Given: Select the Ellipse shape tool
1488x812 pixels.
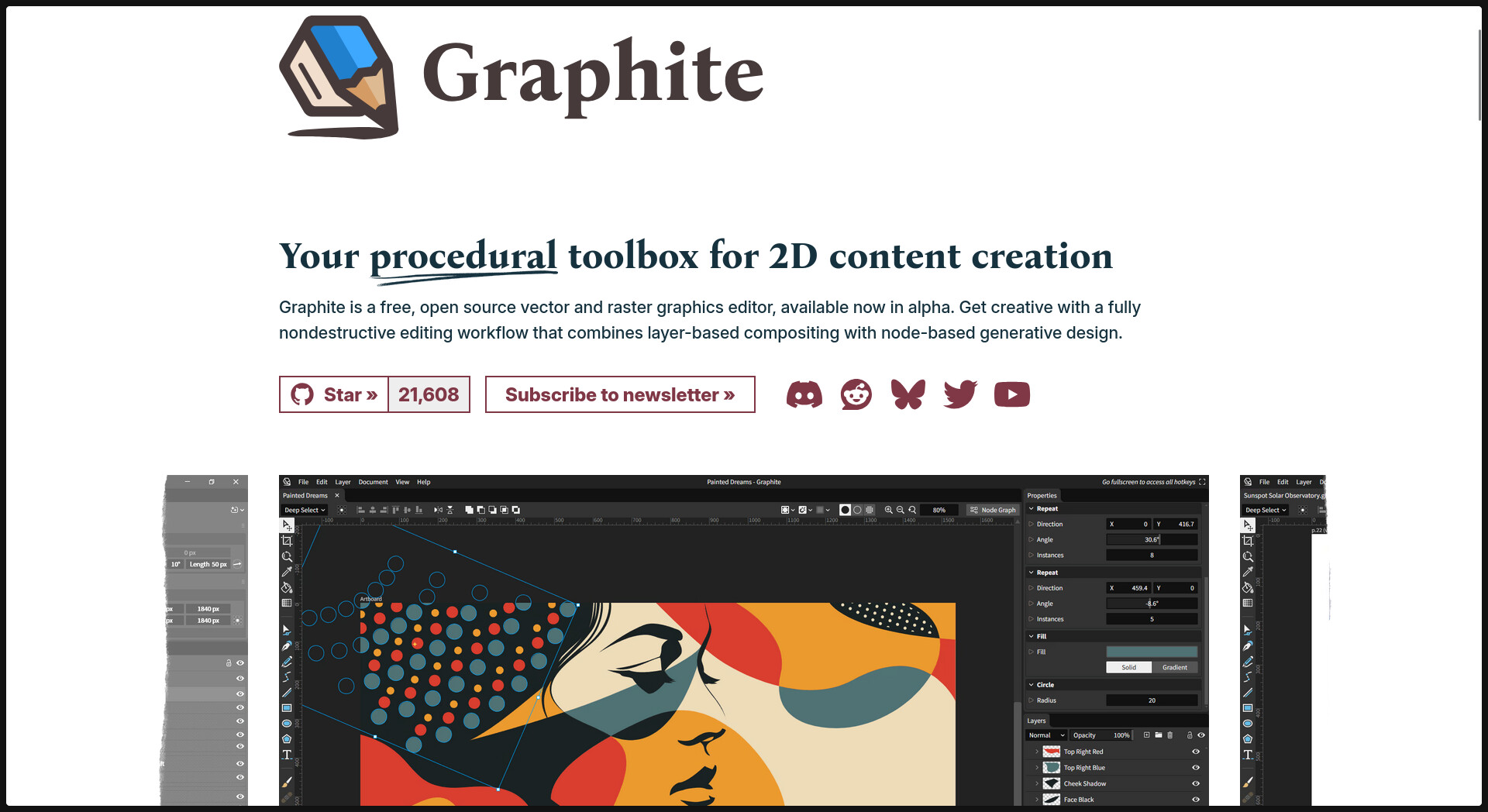Looking at the screenshot, I should tap(287, 724).
